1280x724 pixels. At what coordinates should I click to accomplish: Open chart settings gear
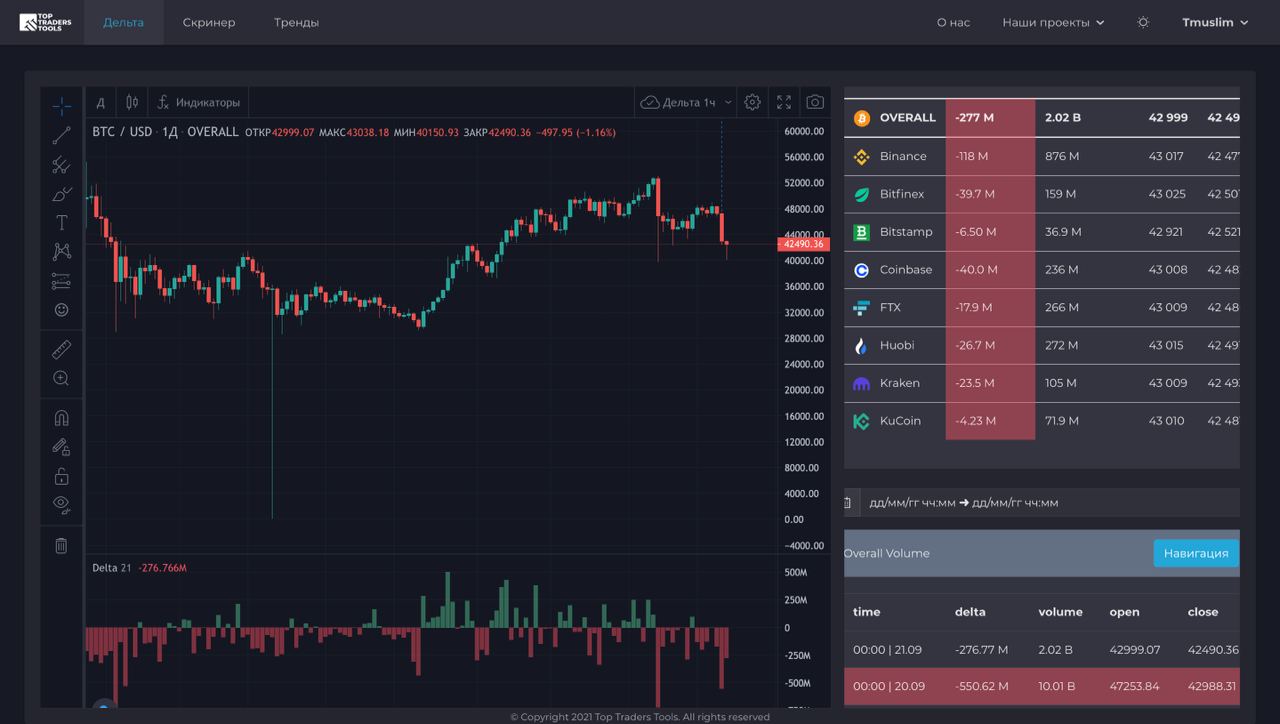point(752,102)
